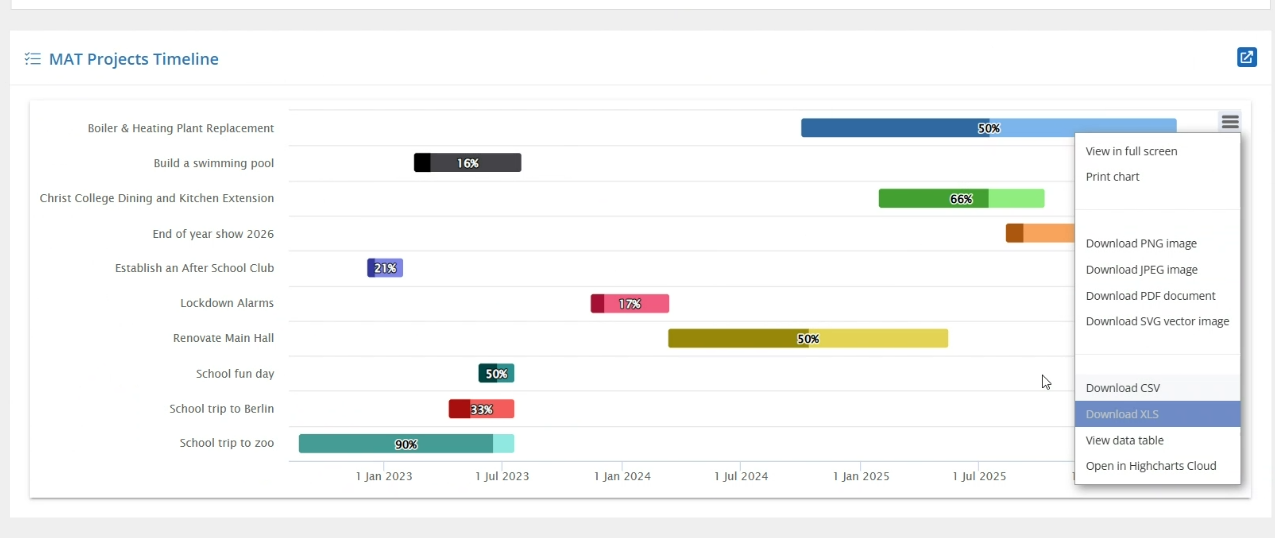Screen dimensions: 1275x538
Task: Click the chart hamburger menu icon
Action: coord(1229,121)
